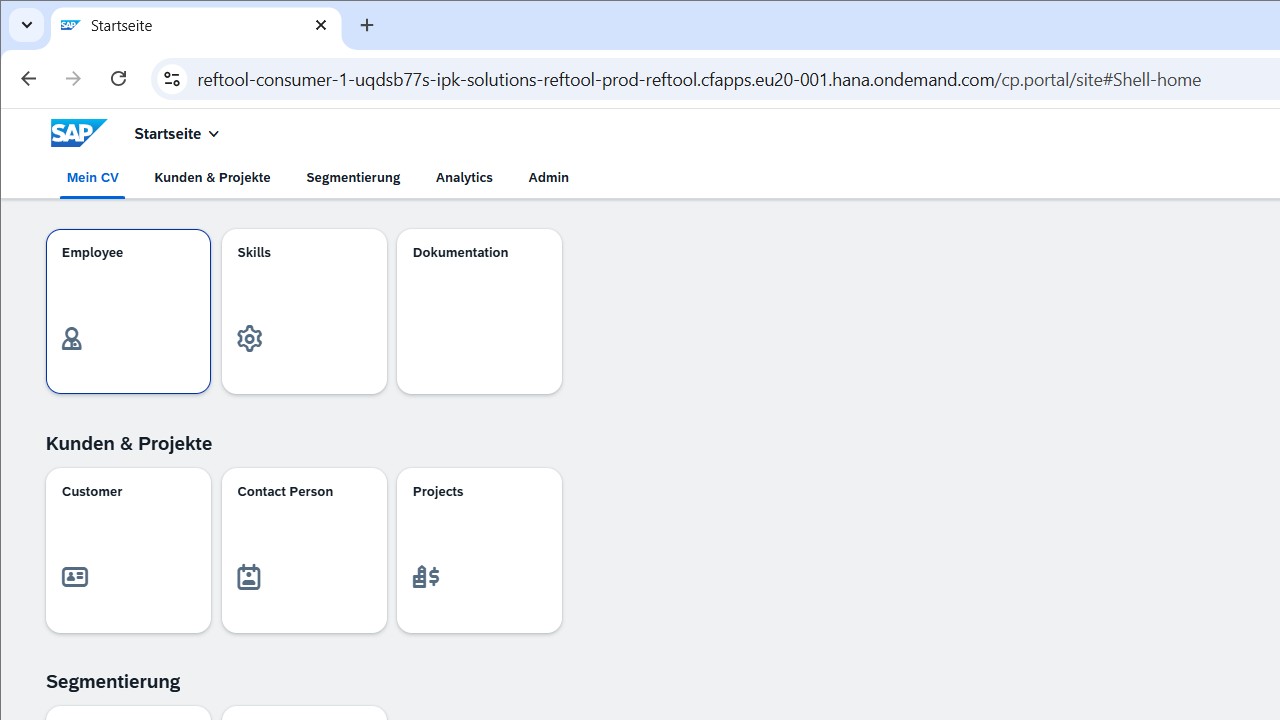
Task: Expand the Startseite dropdown menu
Action: [177, 134]
